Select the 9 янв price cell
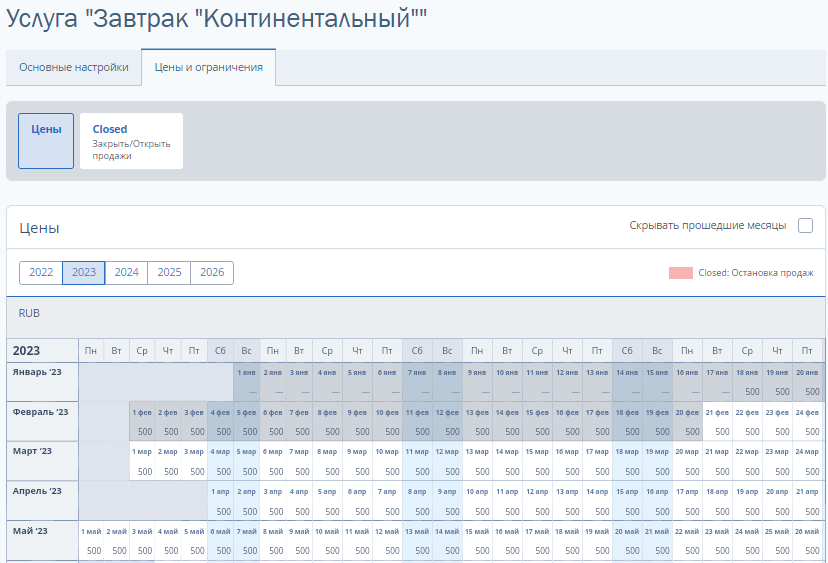 [x=477, y=382]
